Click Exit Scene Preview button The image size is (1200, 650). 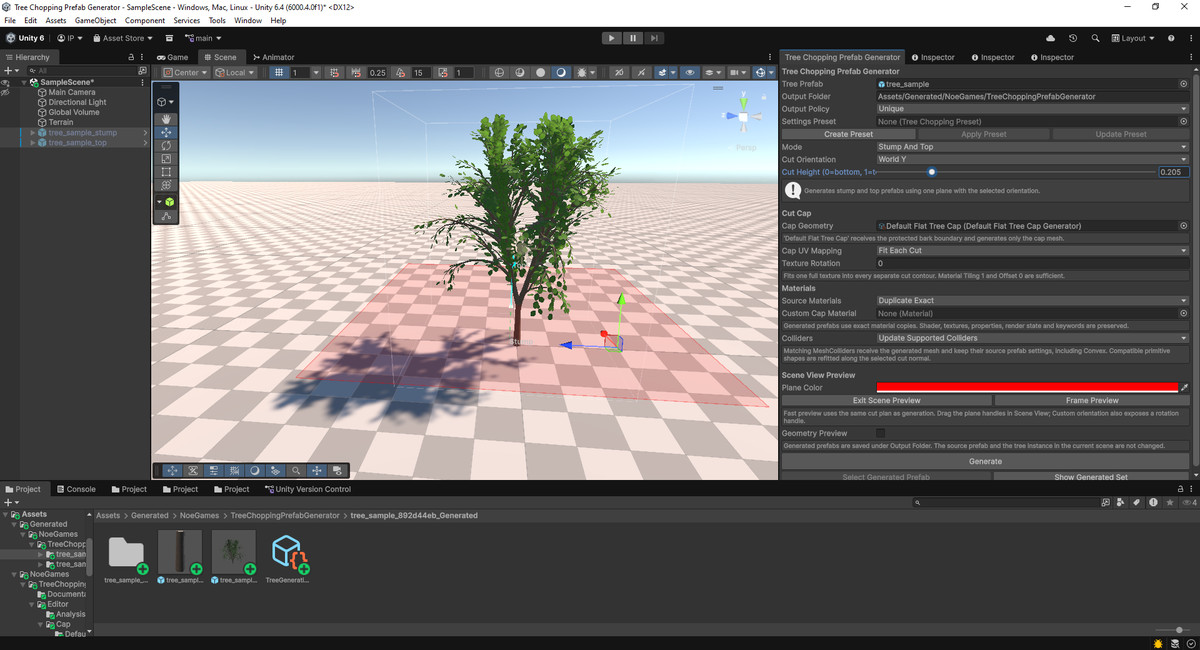tap(886, 400)
